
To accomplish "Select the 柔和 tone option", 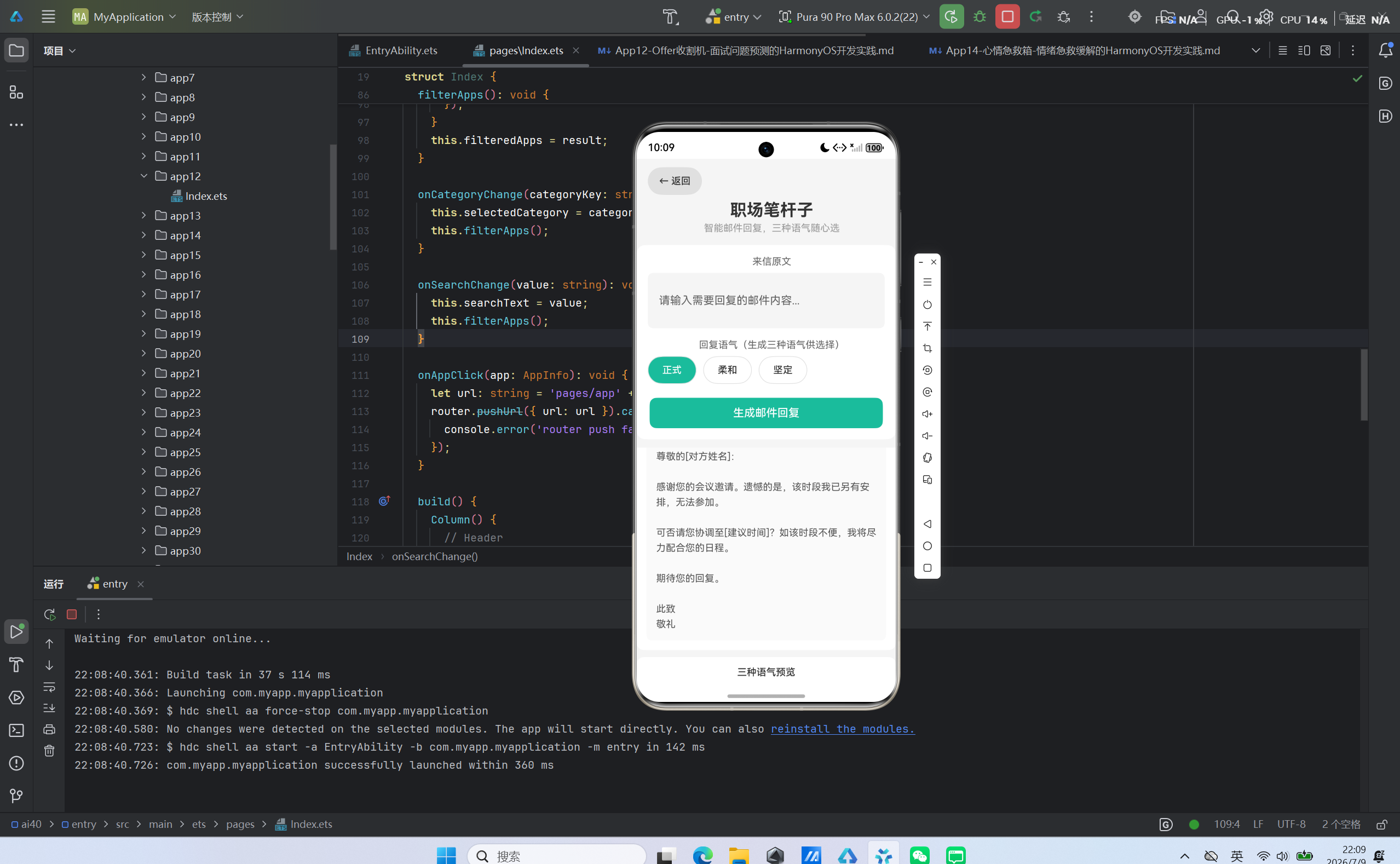I will [728, 370].
